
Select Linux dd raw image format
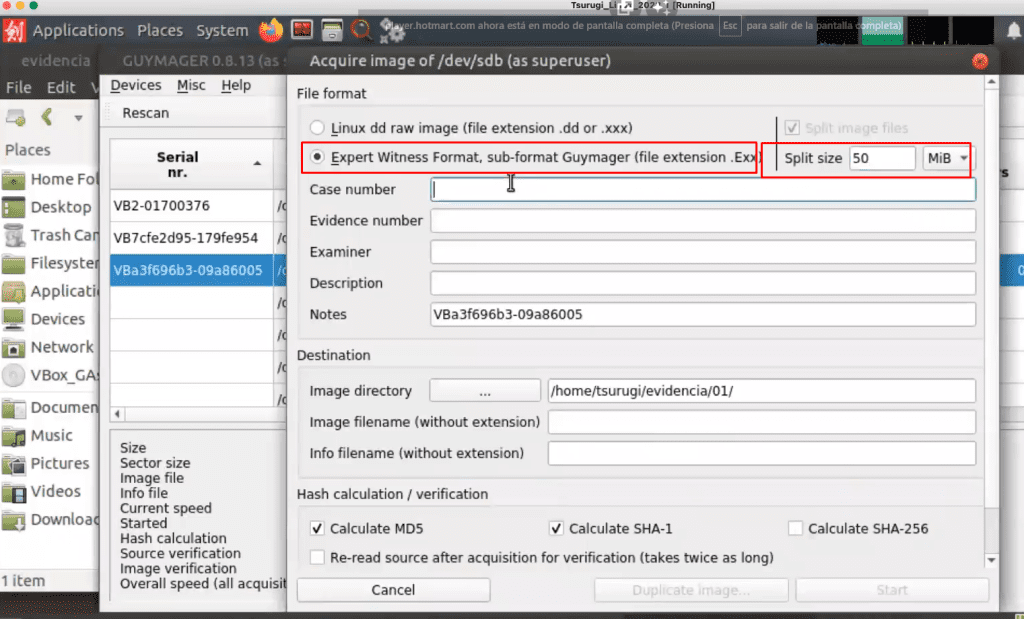317,128
